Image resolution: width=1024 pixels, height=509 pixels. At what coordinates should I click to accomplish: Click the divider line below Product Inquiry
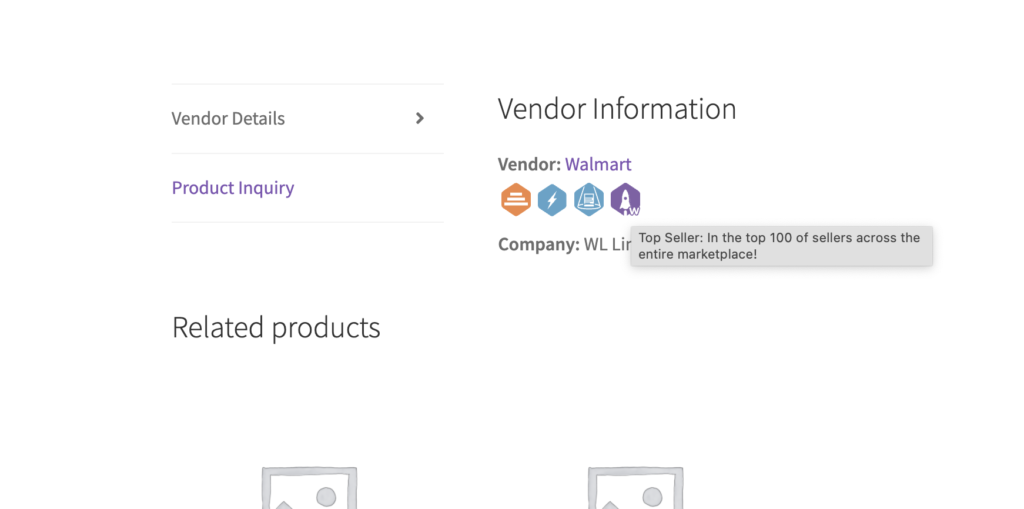(308, 222)
